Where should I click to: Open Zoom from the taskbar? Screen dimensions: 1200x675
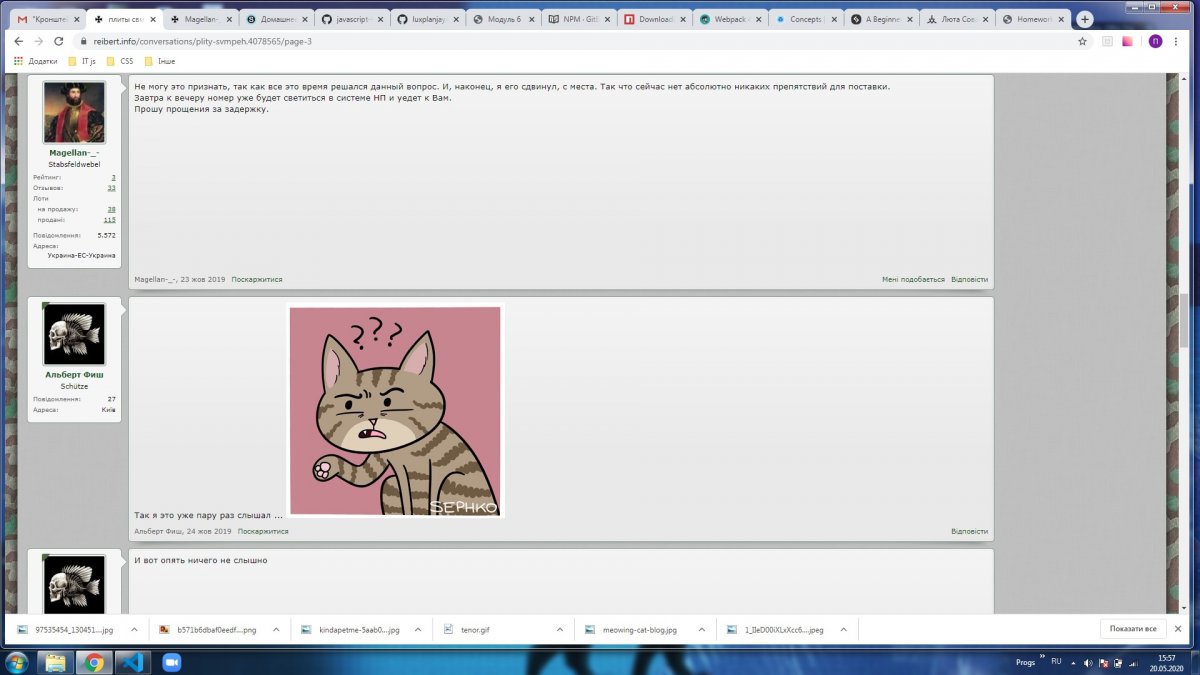(x=170, y=662)
